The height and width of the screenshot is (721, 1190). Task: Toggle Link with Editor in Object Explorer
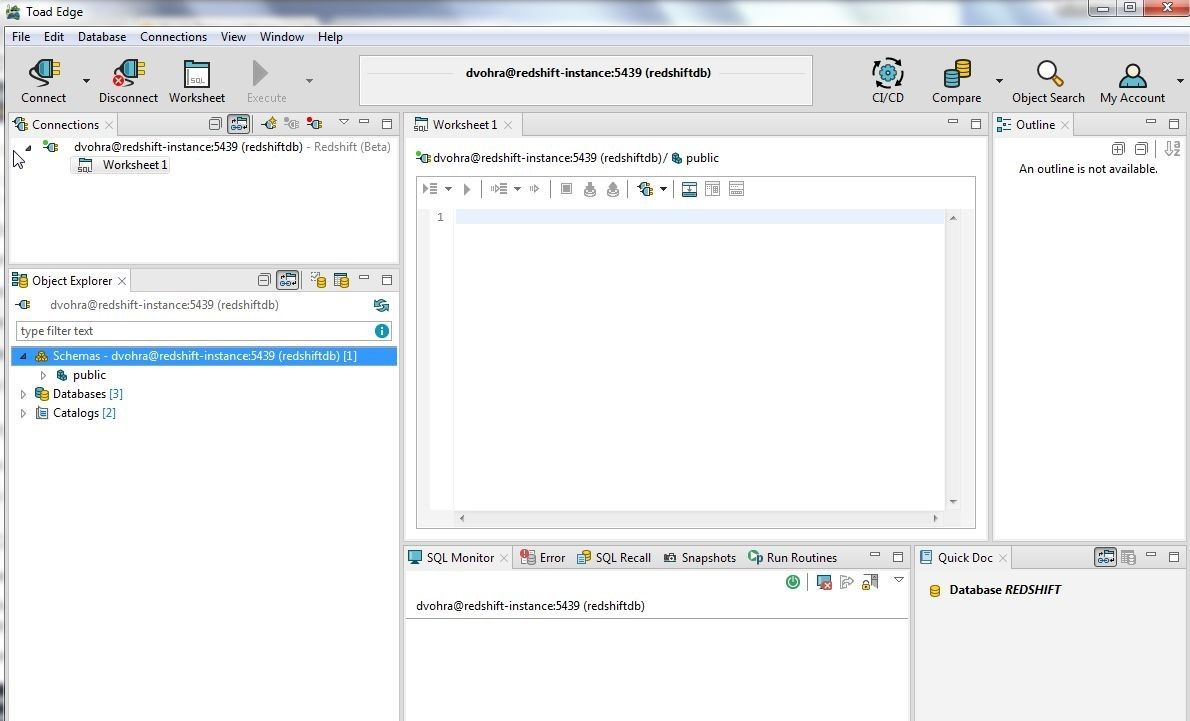click(x=288, y=280)
